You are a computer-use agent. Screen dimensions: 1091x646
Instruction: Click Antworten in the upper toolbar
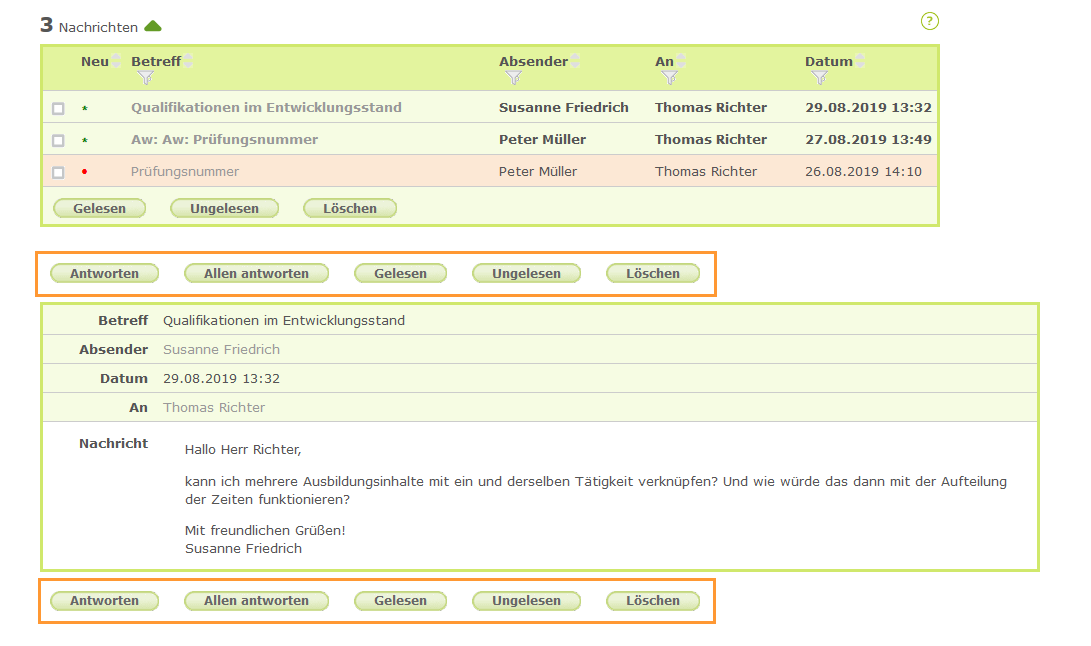coord(104,273)
